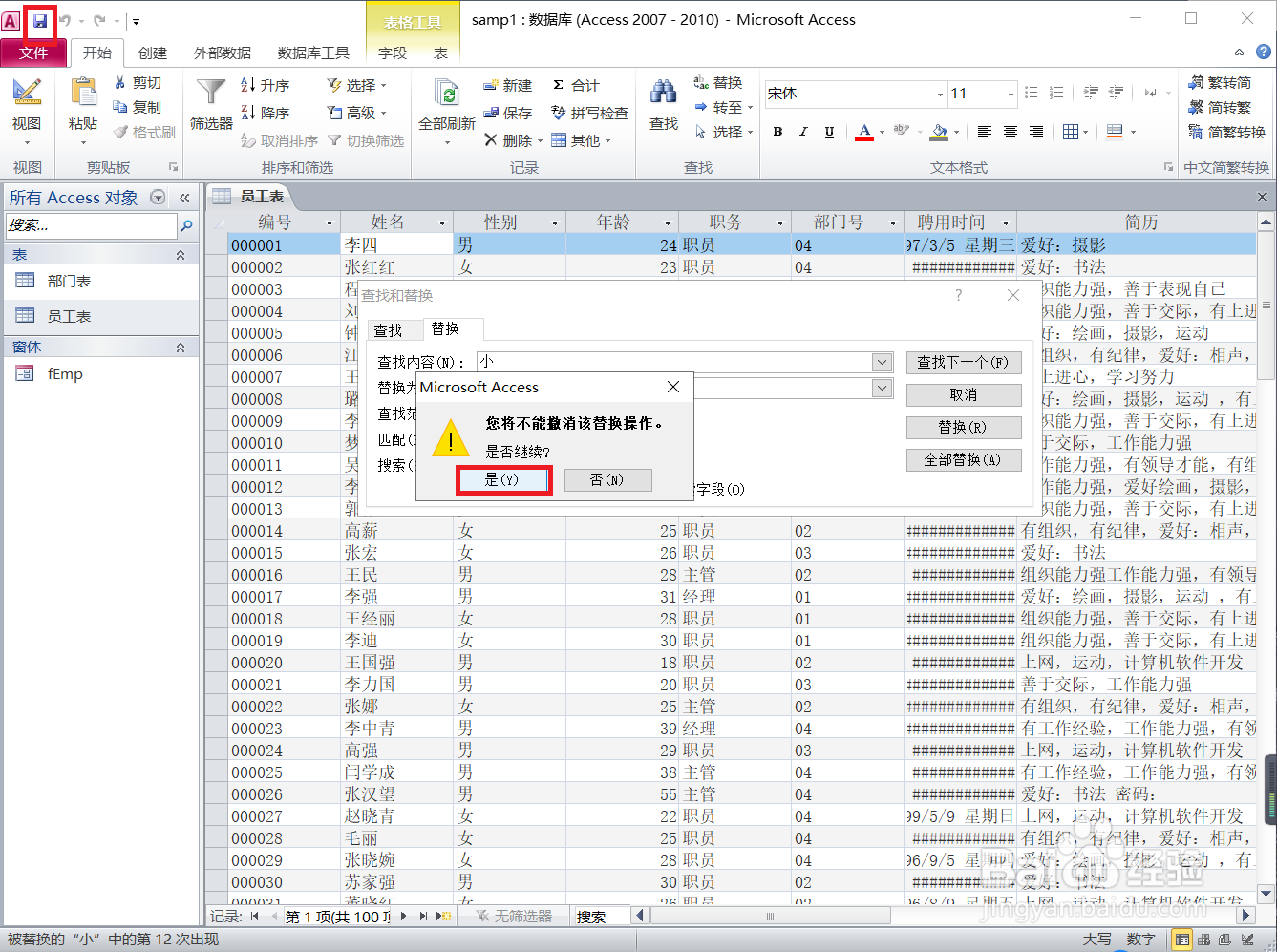Click 取消 button in find dialog
The image size is (1277, 952).
pos(963,394)
